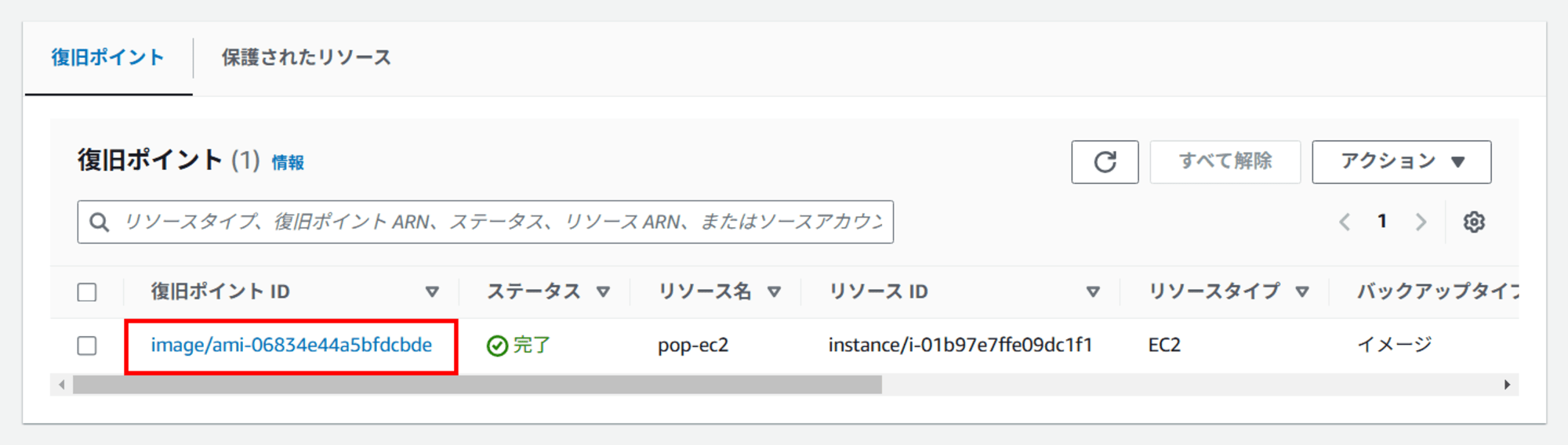Click the search magnifier icon
1568x445 pixels.
pos(100,222)
